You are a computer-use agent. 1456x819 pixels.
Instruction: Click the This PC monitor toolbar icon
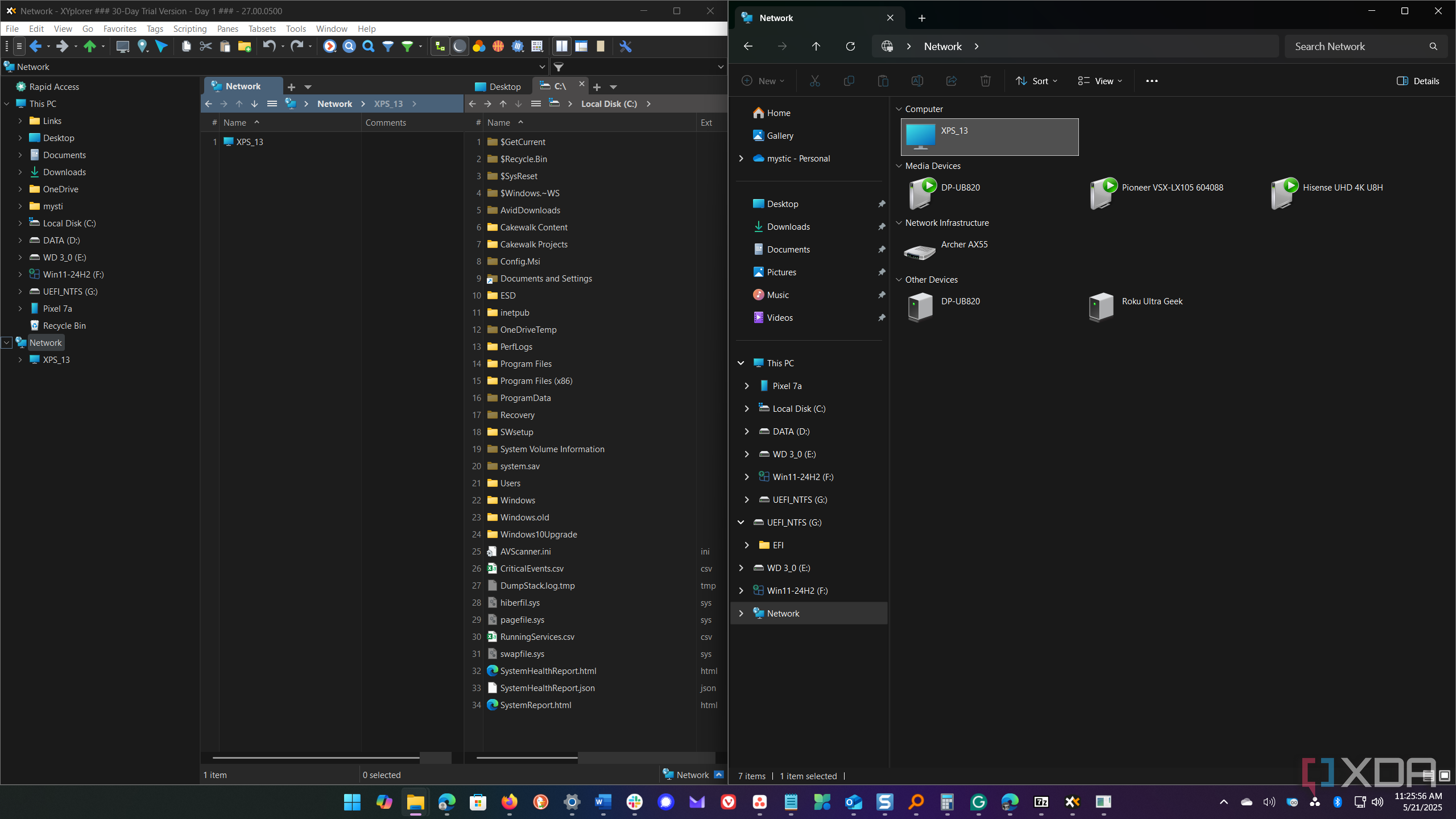tap(122, 47)
